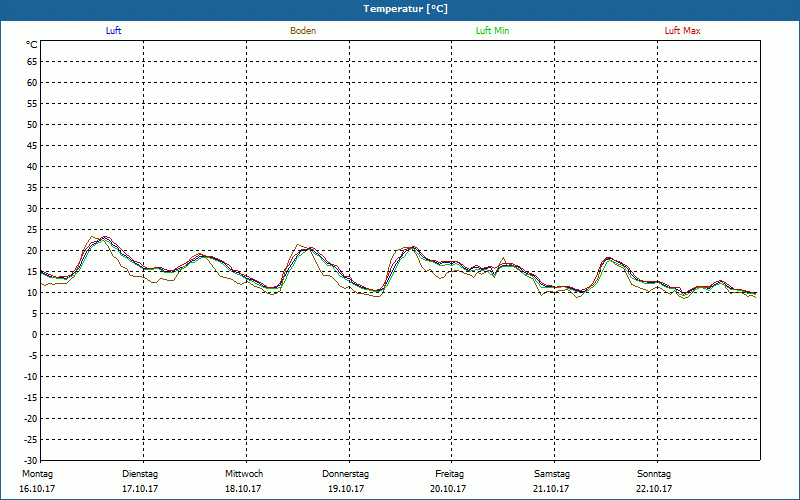Click the 25 y-axis value

click(32, 230)
